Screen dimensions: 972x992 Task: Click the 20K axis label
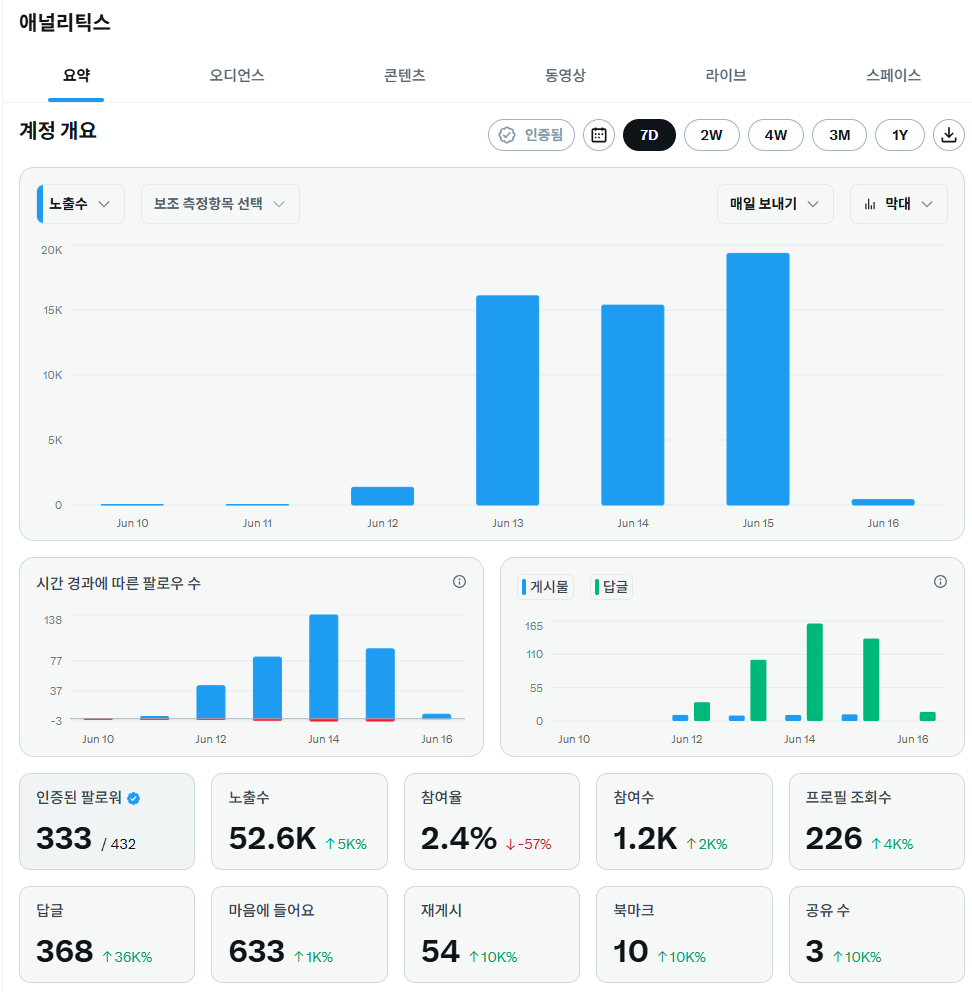coord(52,250)
